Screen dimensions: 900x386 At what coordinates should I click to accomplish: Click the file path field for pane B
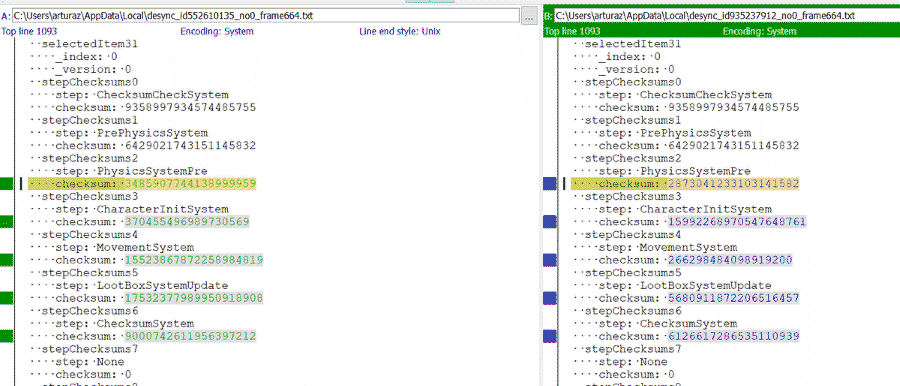click(x=727, y=16)
